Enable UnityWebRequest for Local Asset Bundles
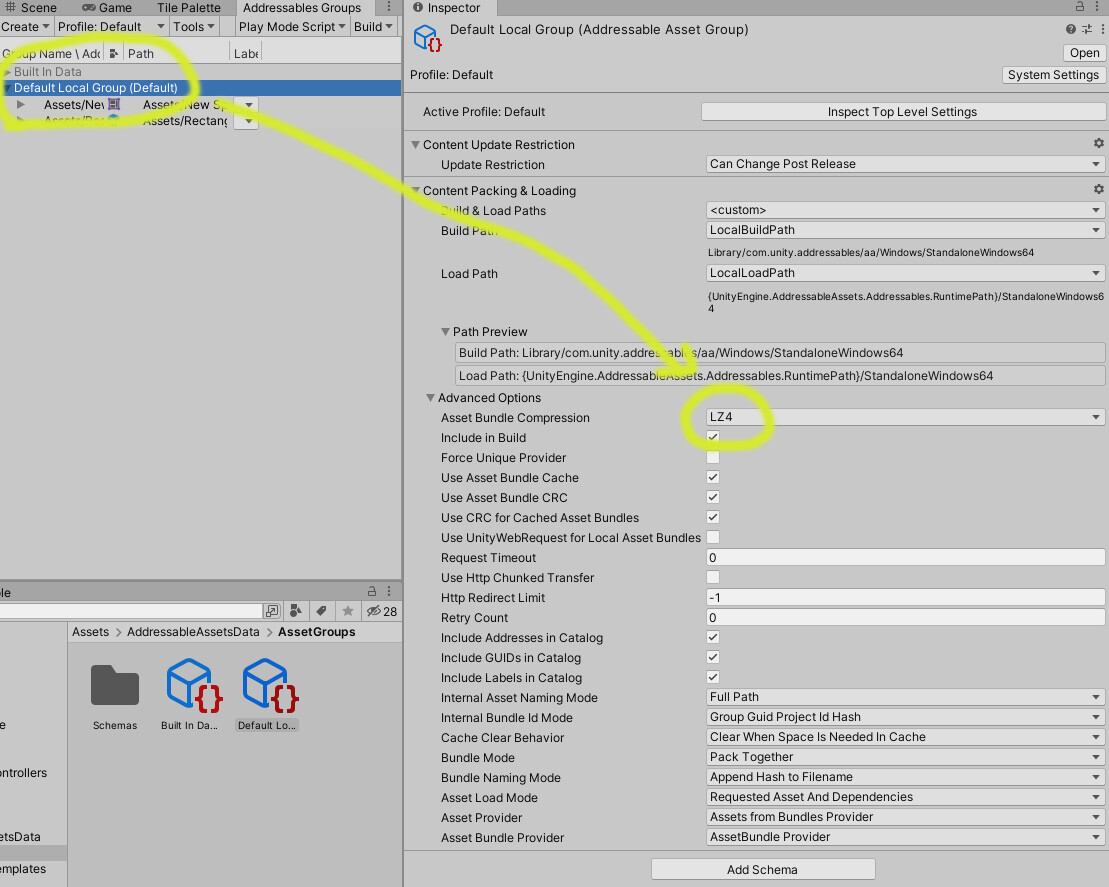The height and width of the screenshot is (887, 1109). tap(713, 537)
